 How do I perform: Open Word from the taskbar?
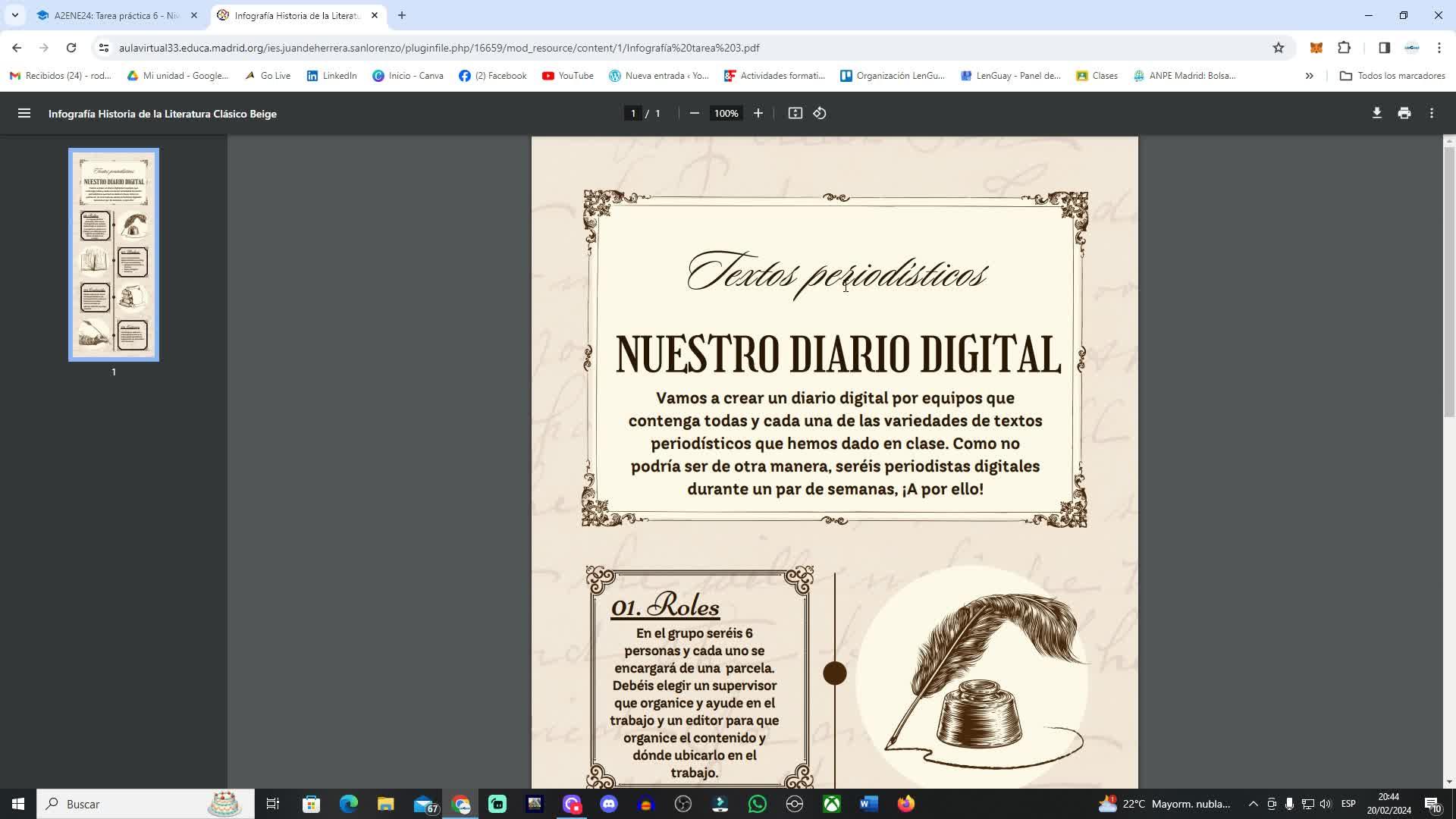point(869,804)
